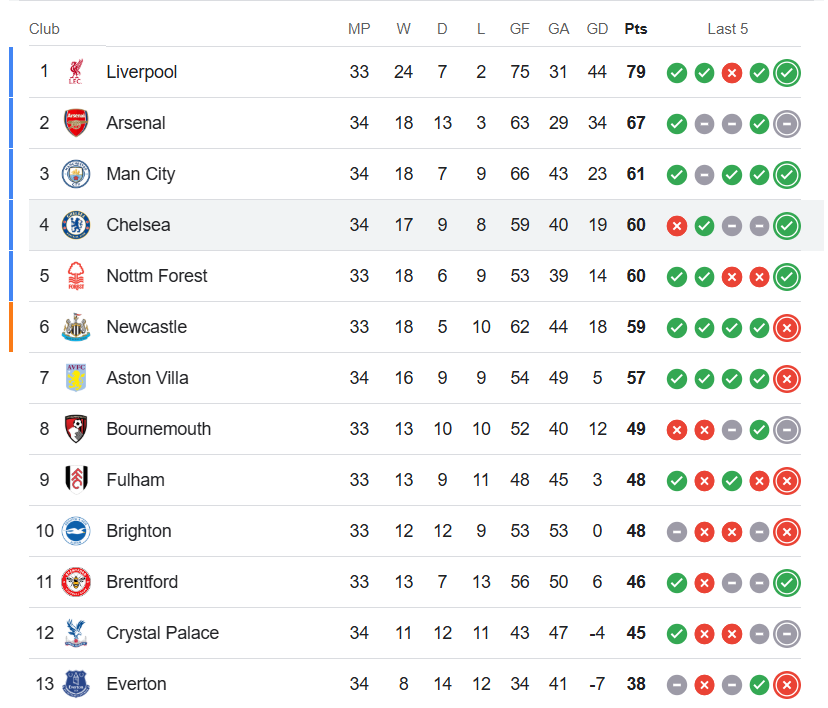828x708 pixels.
Task: Click Chelsea's points total of 60
Action: 636,225
